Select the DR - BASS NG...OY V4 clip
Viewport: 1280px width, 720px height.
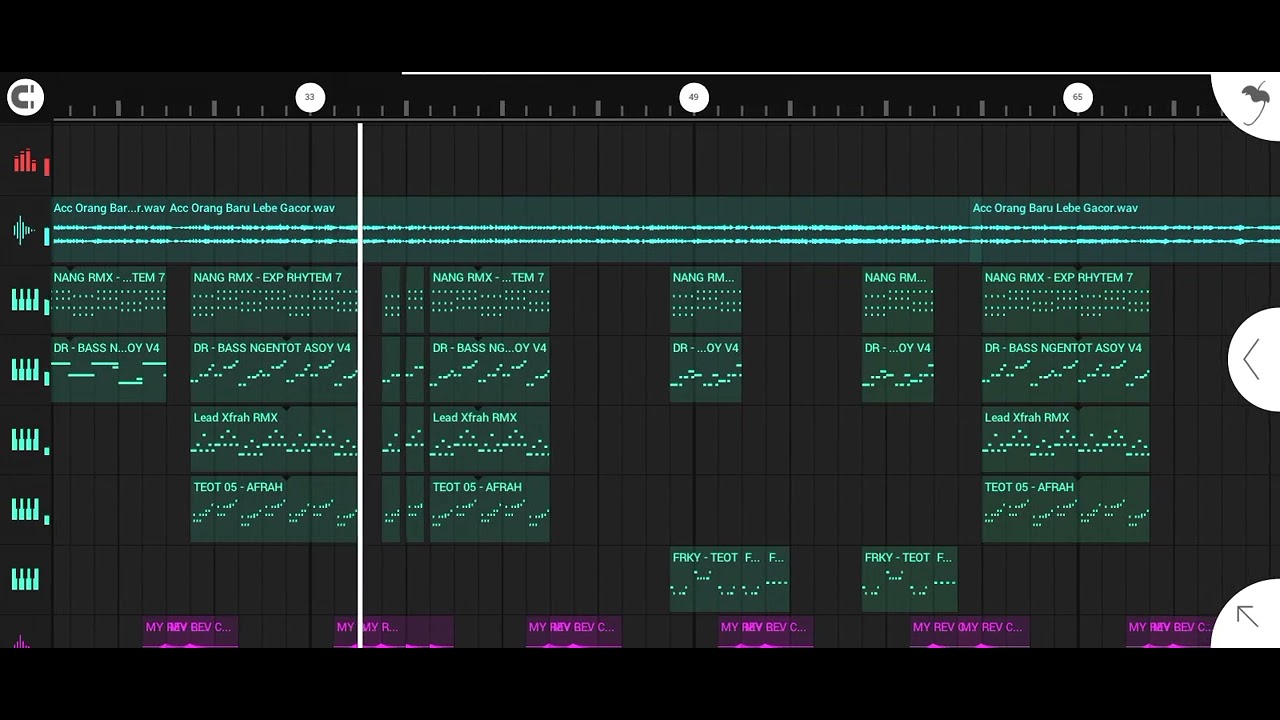pyautogui.click(x=490, y=370)
